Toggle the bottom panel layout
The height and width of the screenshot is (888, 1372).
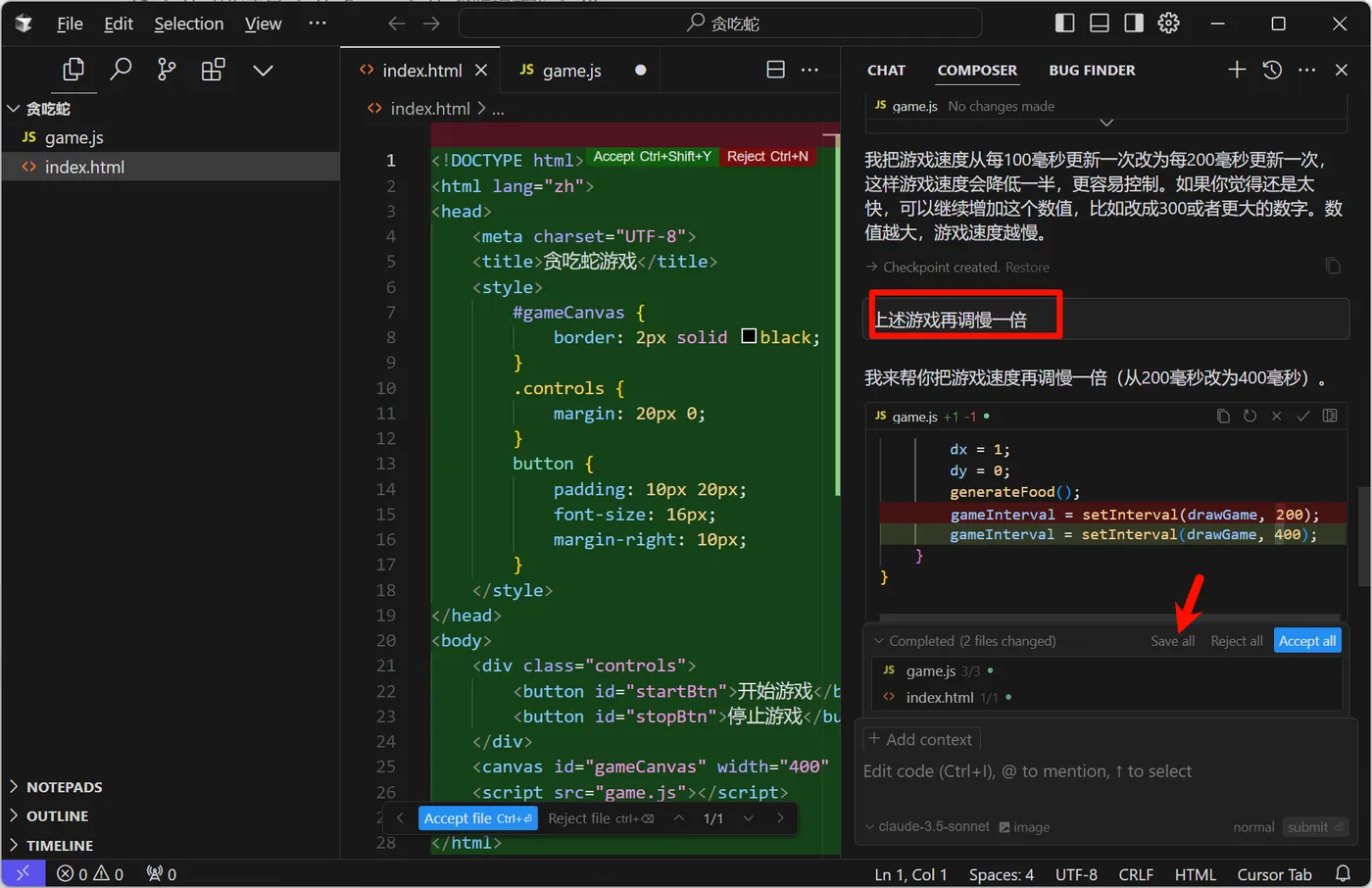[x=1100, y=23]
